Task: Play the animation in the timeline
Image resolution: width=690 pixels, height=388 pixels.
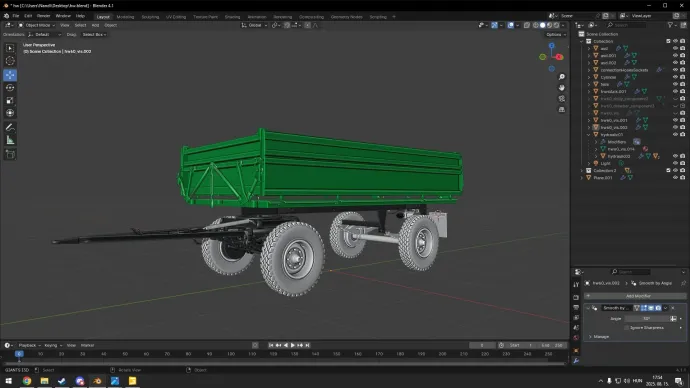Action: 293,345
